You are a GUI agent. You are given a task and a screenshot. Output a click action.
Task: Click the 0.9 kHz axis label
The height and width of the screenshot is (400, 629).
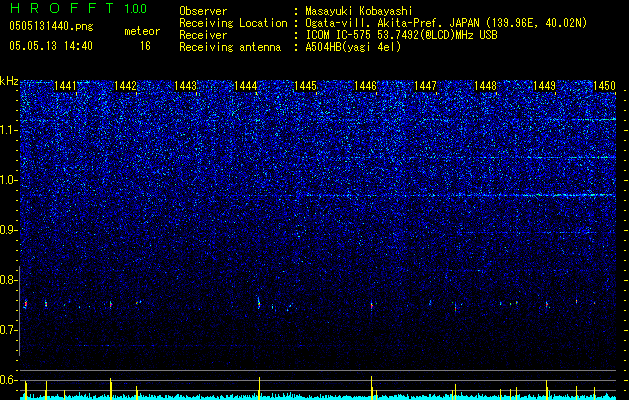coord(7,230)
